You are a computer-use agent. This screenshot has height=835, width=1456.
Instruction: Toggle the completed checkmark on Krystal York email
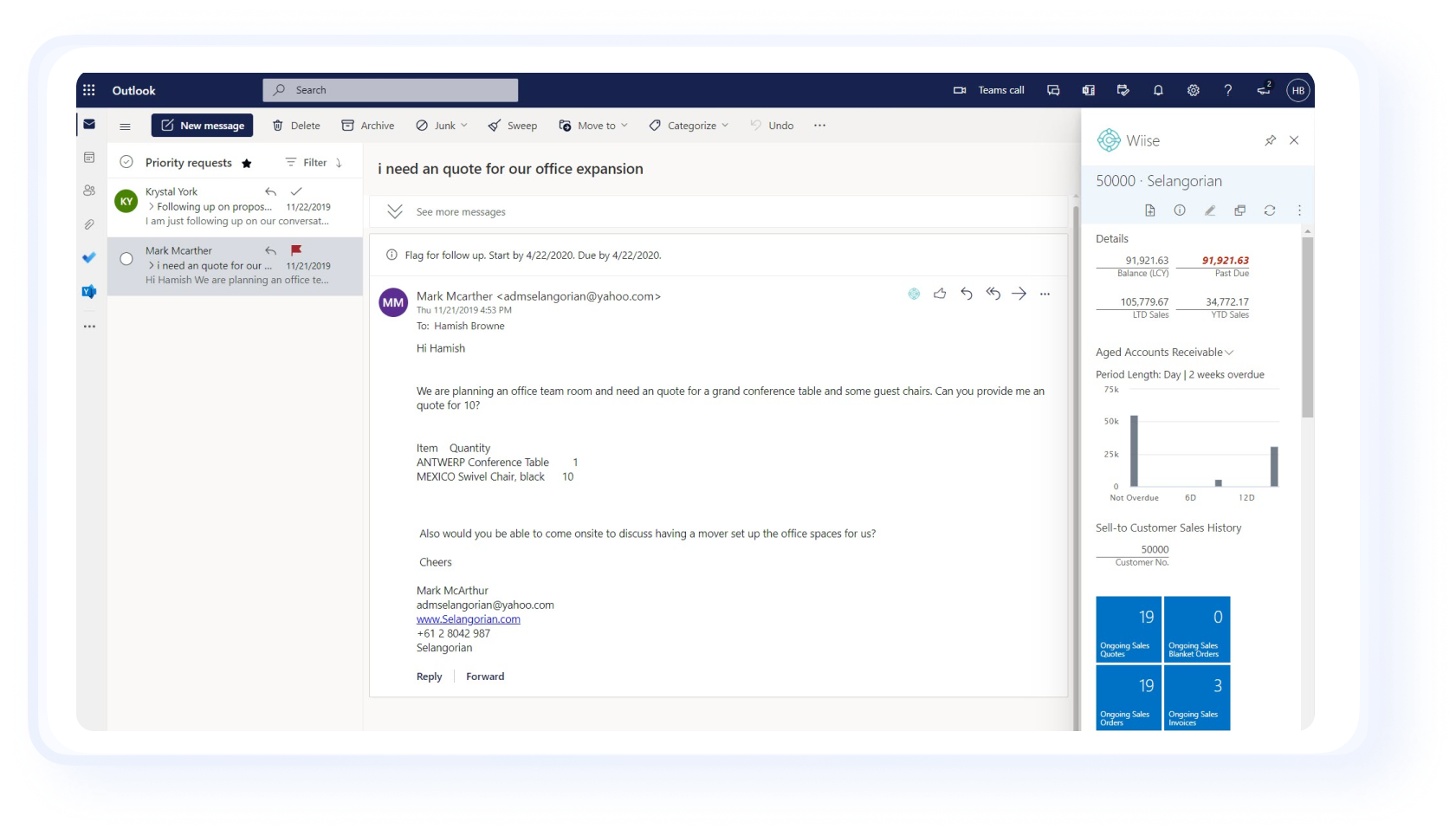click(x=296, y=191)
